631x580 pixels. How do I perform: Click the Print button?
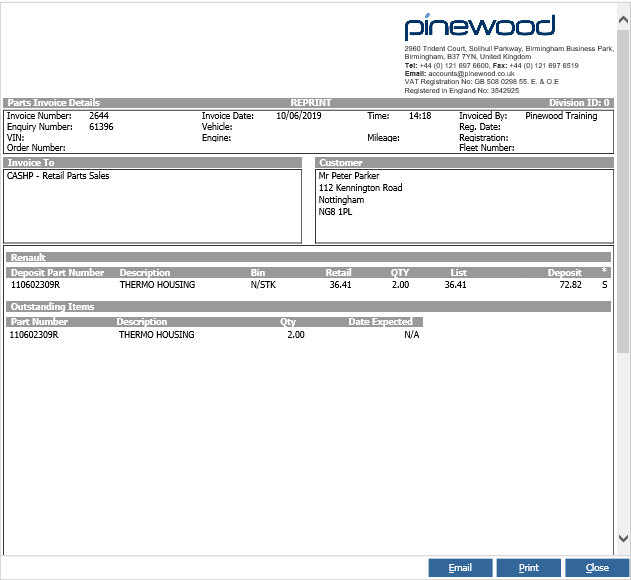click(528, 568)
